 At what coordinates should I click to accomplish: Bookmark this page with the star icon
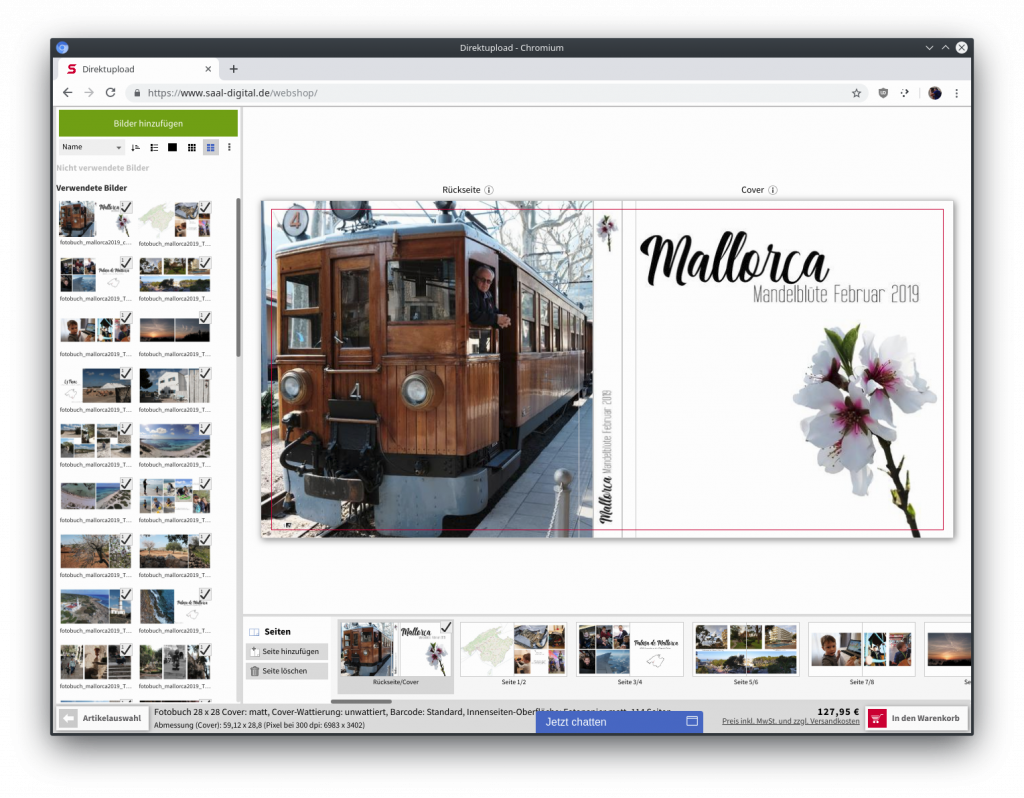click(856, 93)
